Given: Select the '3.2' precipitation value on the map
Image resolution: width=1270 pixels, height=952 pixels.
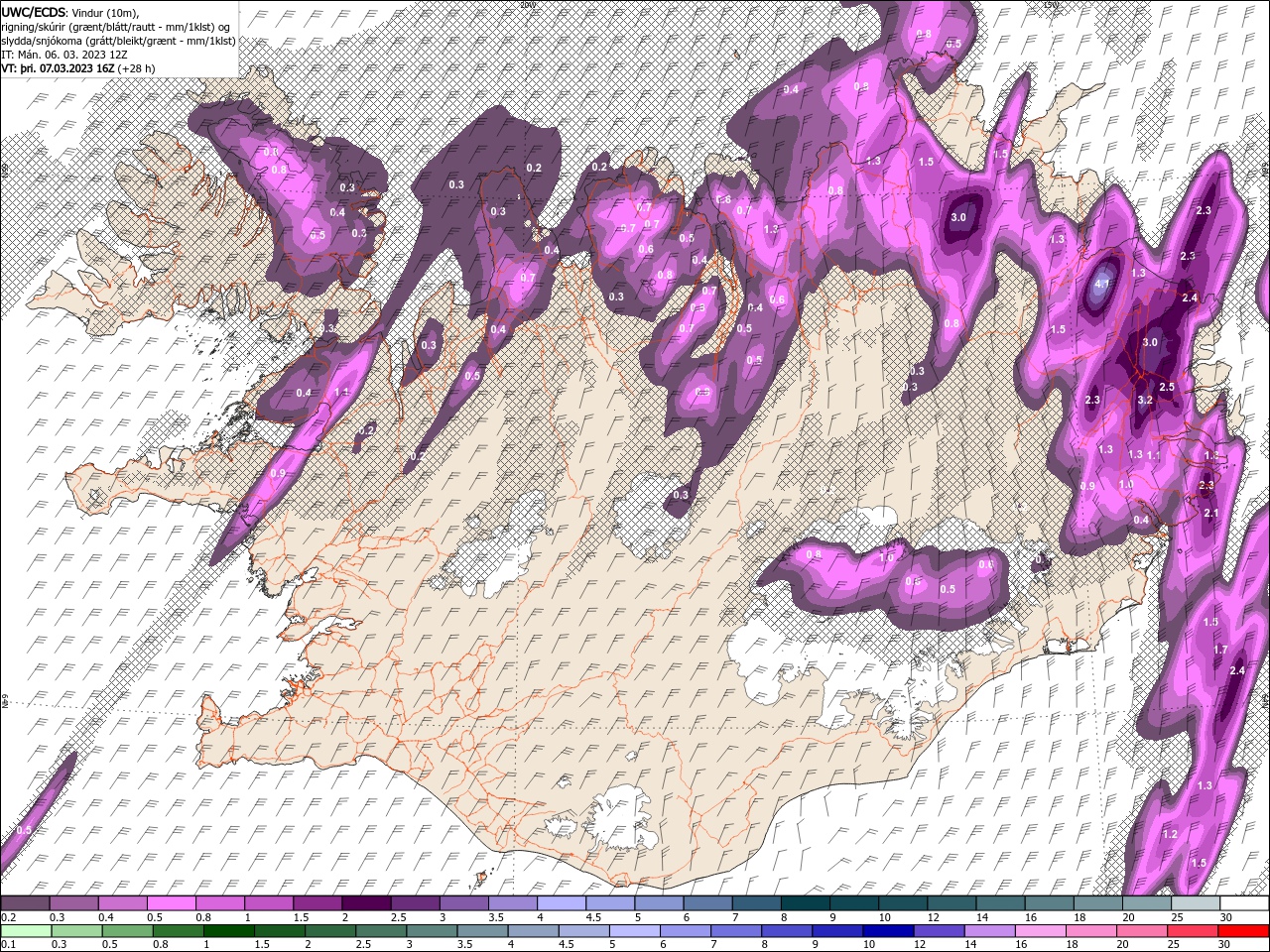Looking at the screenshot, I should (1144, 401).
